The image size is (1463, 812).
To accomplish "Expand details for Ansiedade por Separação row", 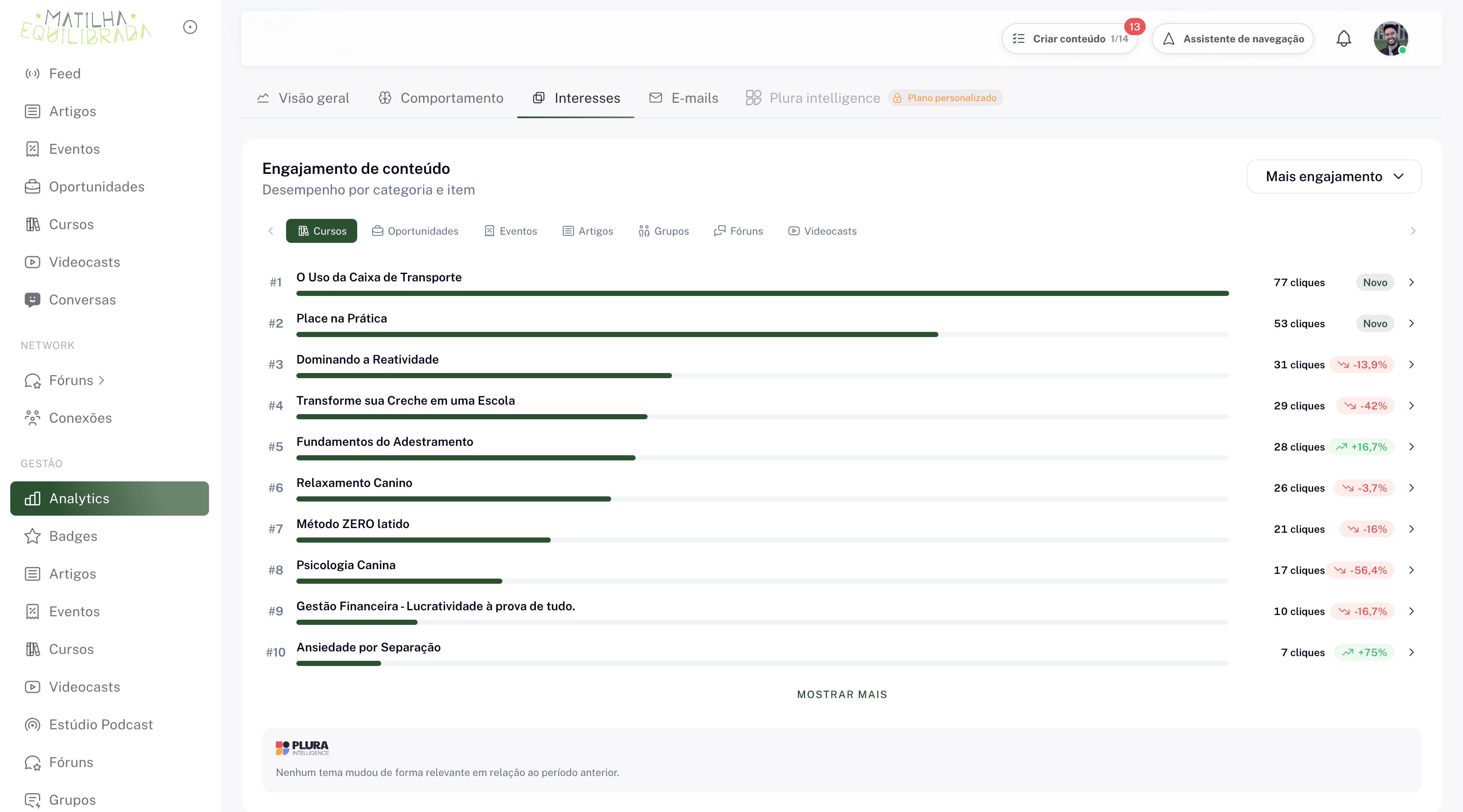I will coord(1411,652).
